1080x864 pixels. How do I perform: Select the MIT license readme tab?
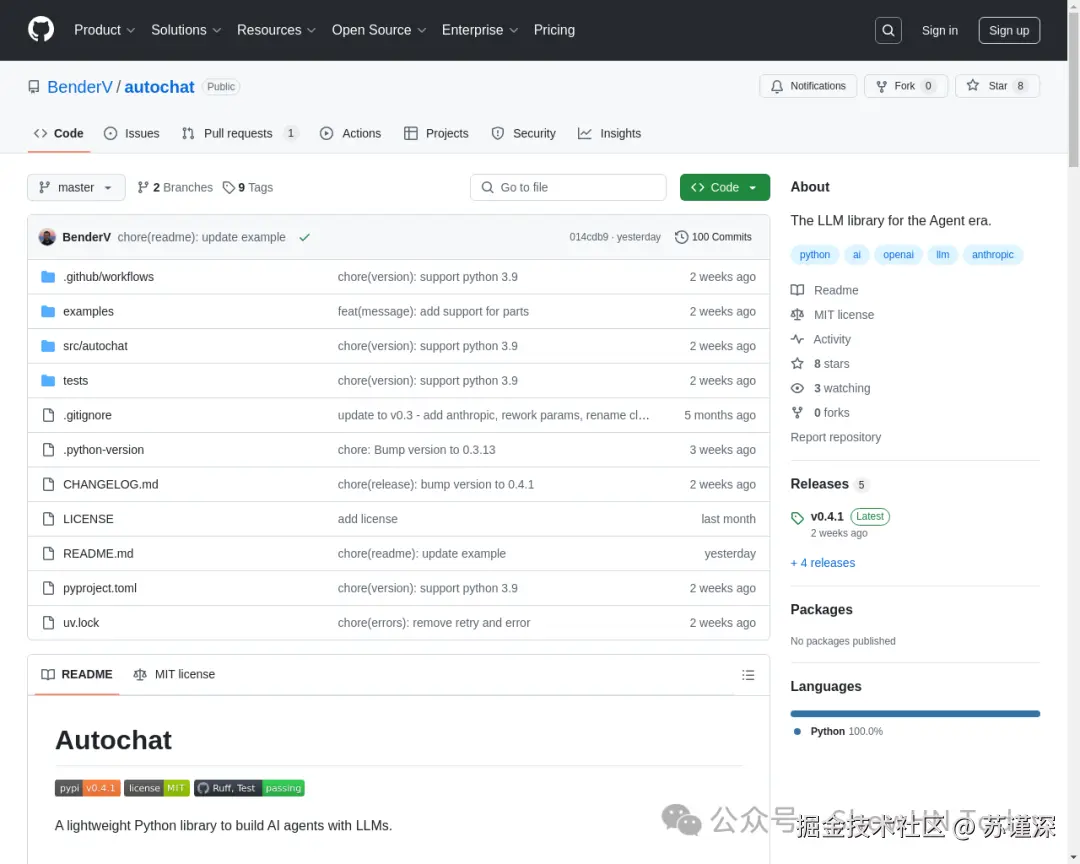tap(174, 675)
